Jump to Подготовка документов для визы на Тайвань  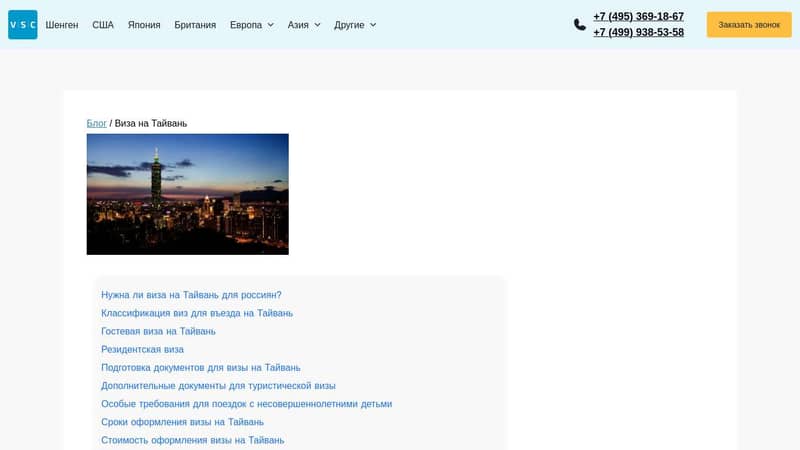click(x=201, y=368)
